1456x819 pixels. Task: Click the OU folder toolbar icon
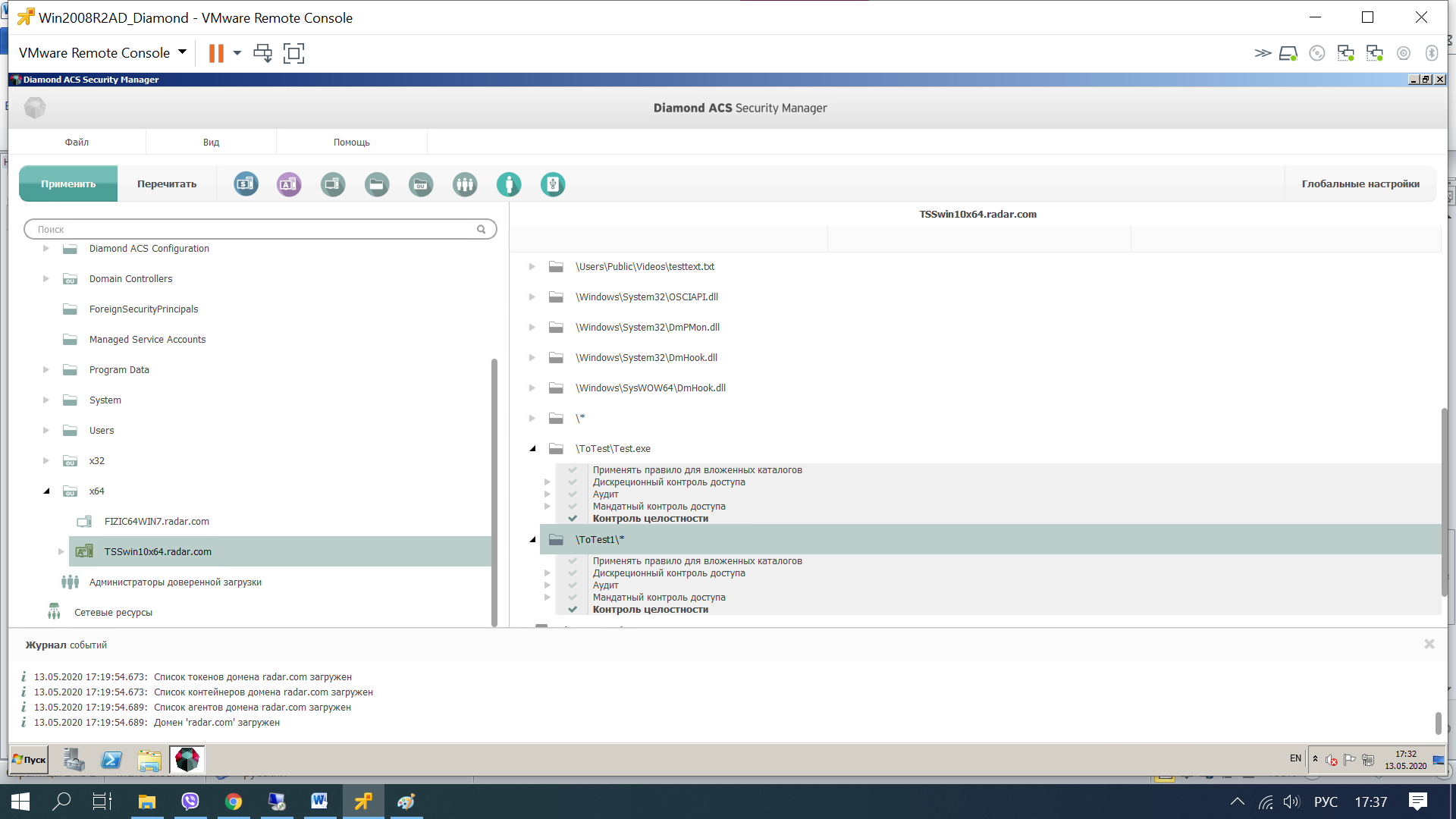421,184
